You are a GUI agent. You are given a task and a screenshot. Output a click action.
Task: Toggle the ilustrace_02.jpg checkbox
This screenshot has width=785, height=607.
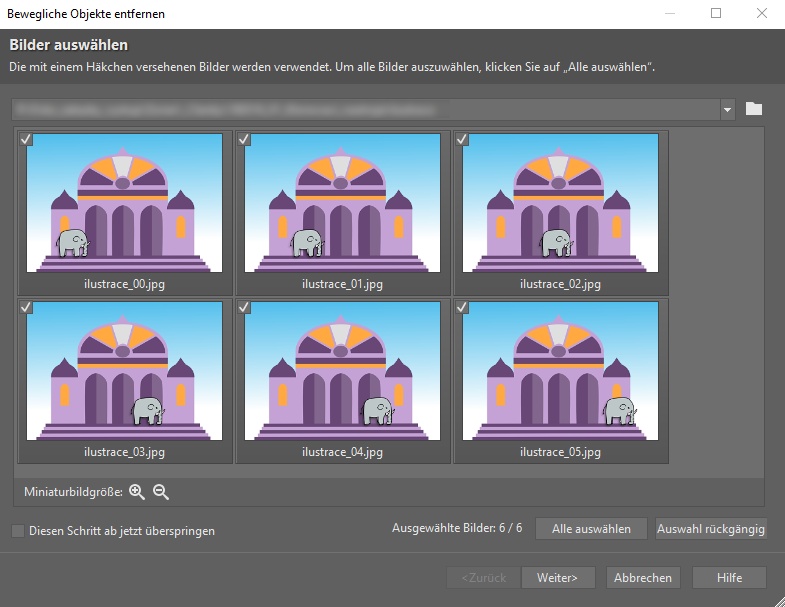coord(462,140)
